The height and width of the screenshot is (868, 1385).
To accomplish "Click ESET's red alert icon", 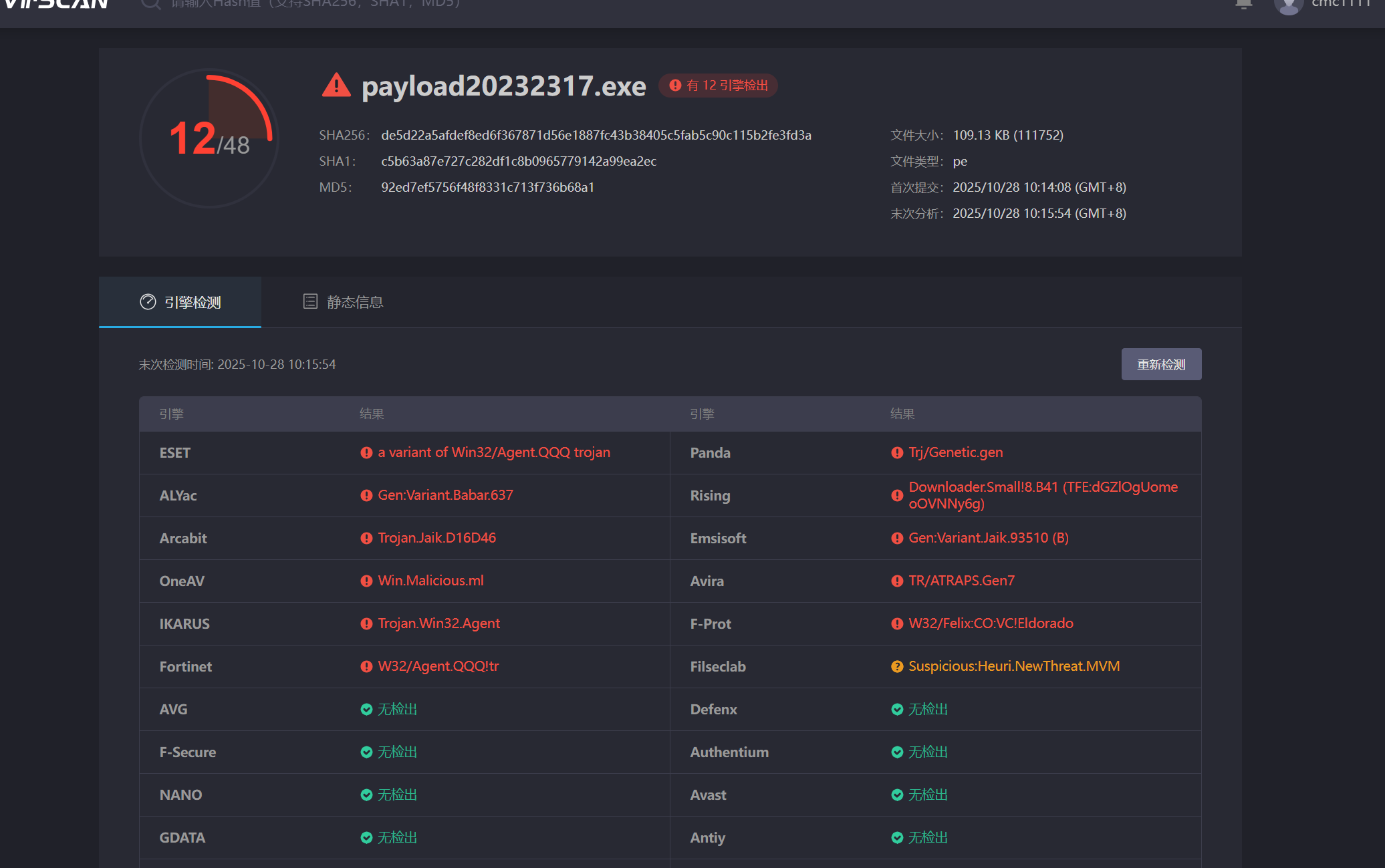I will [366, 453].
